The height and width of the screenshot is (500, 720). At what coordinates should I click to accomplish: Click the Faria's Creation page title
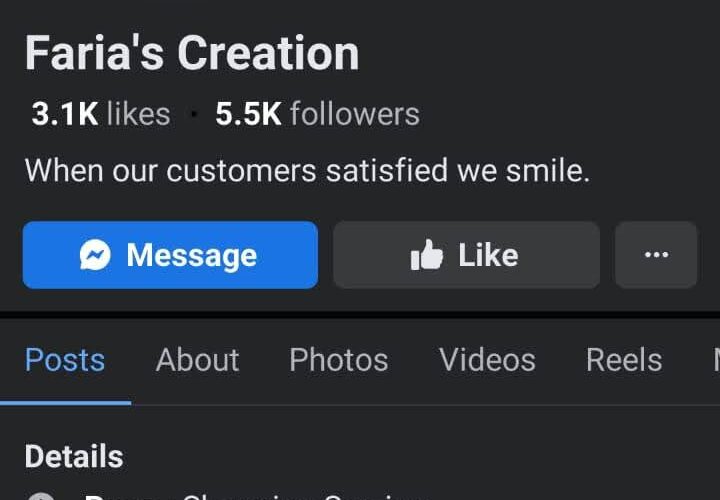[192, 53]
